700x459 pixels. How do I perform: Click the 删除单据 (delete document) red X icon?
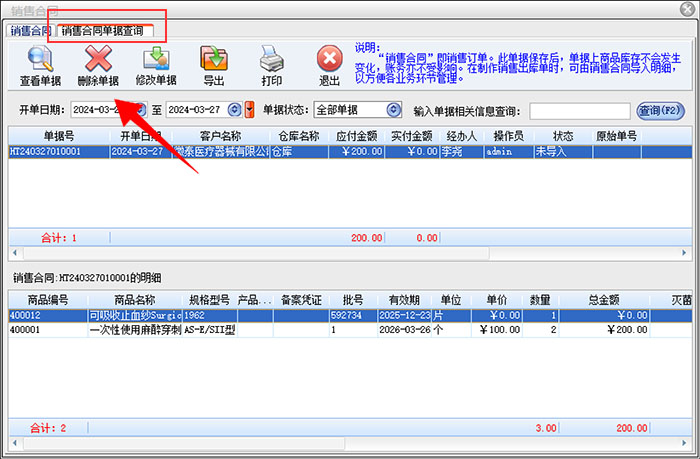click(x=97, y=65)
